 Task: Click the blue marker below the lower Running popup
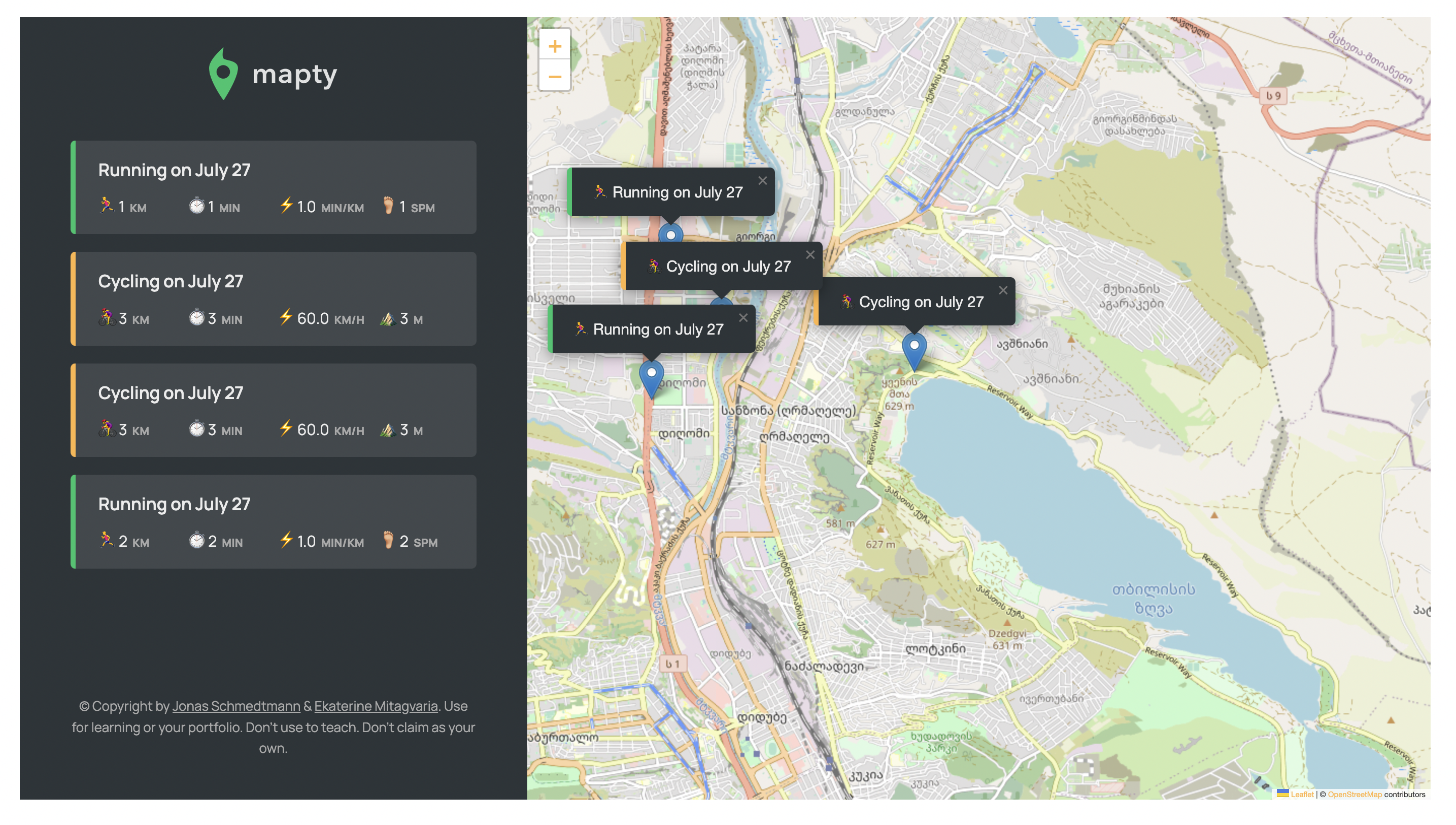(x=651, y=377)
